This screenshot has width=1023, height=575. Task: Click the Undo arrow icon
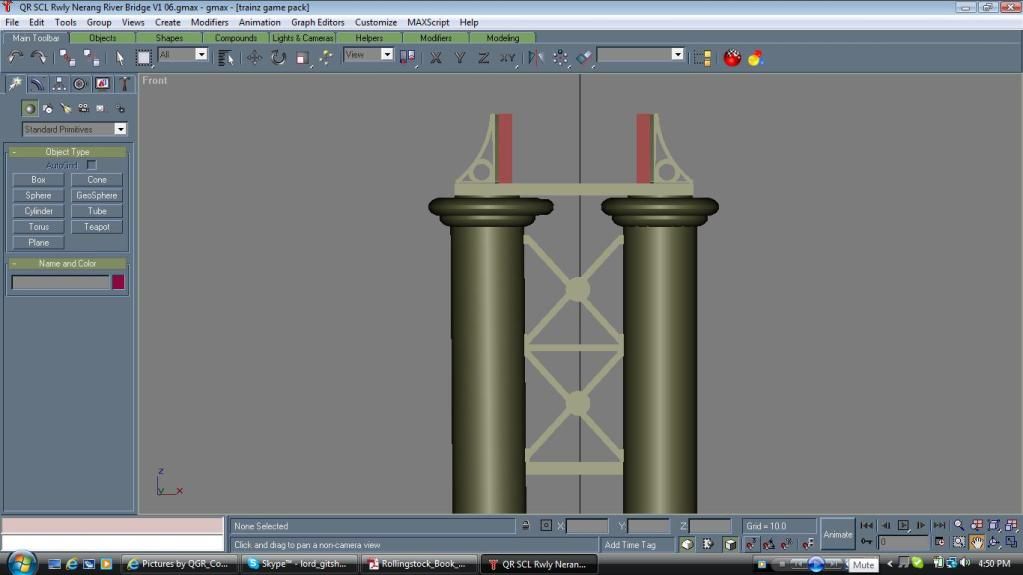[16, 57]
